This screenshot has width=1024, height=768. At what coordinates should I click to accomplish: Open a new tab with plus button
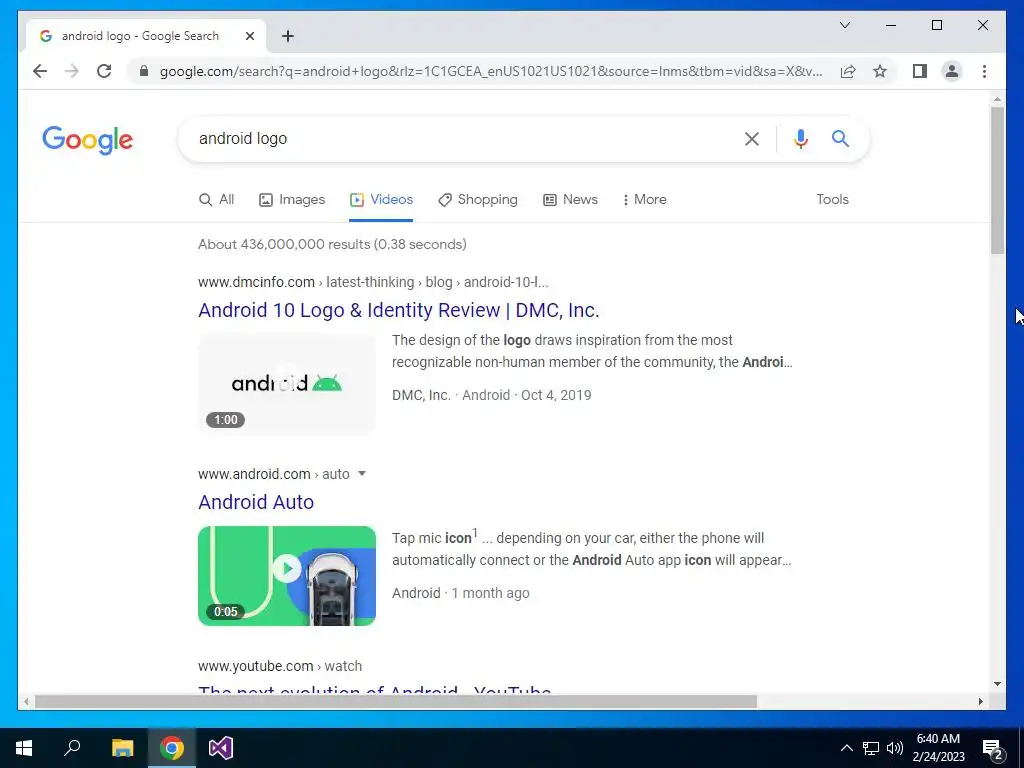click(x=288, y=36)
